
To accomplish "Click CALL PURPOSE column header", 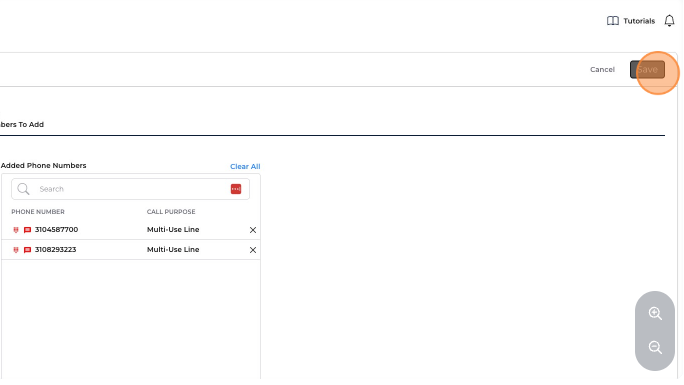I will (171, 212).
